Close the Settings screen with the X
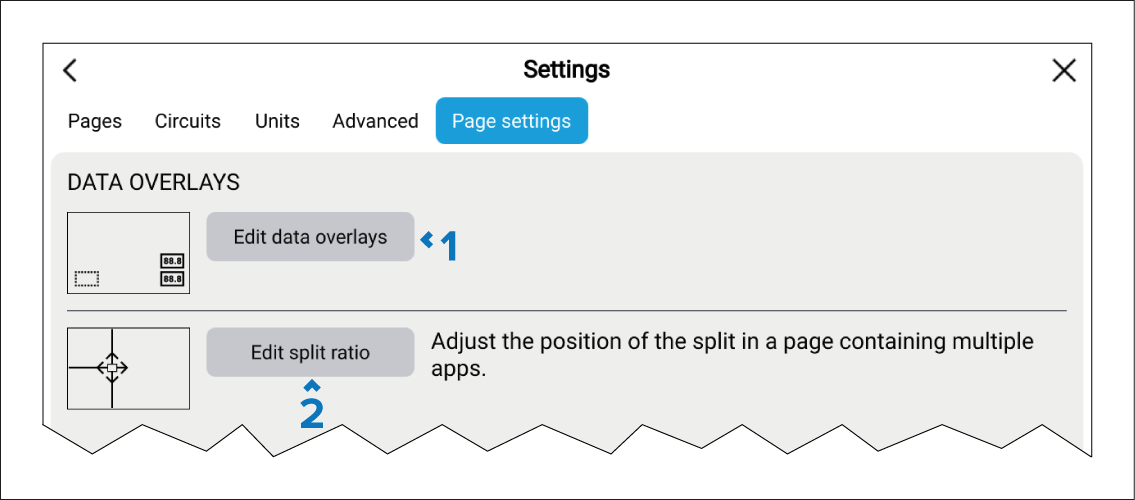Screen dimensions: 1135x500 click(x=1064, y=70)
